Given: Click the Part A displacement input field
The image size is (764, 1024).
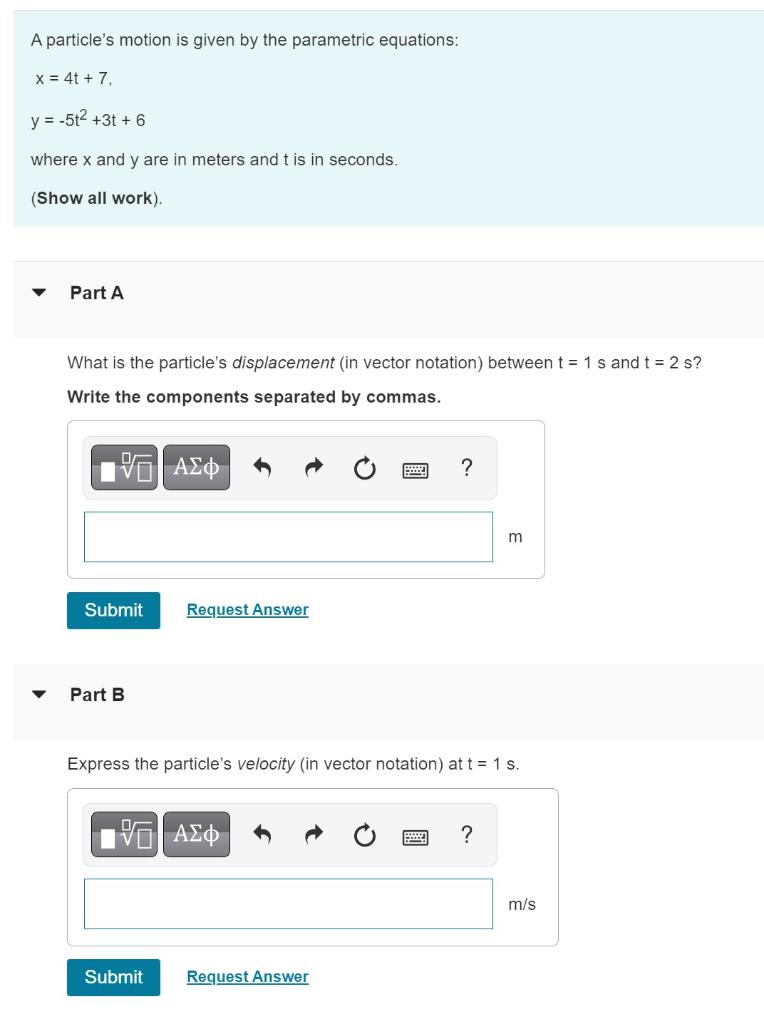Looking at the screenshot, I should point(288,537).
